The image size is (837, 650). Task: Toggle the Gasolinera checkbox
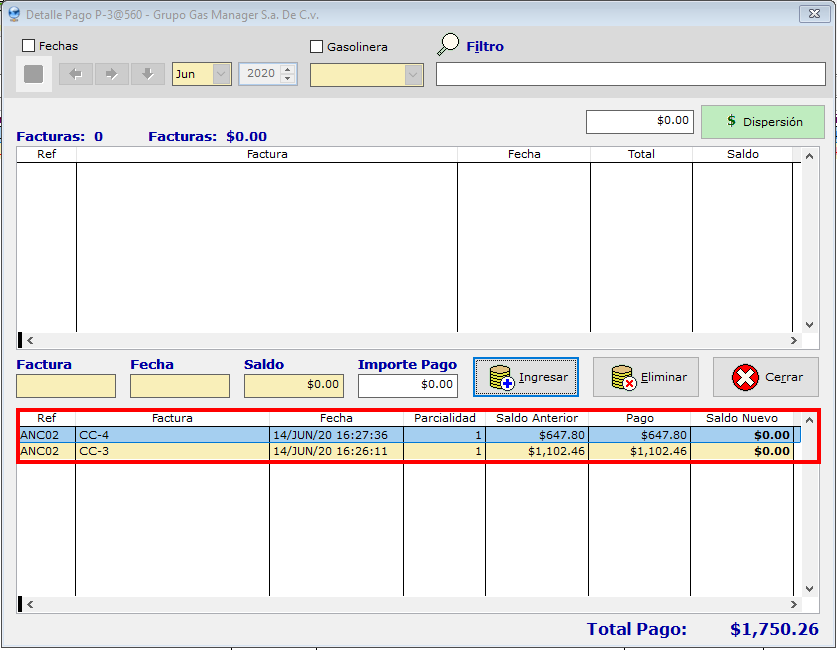pyautogui.click(x=317, y=47)
